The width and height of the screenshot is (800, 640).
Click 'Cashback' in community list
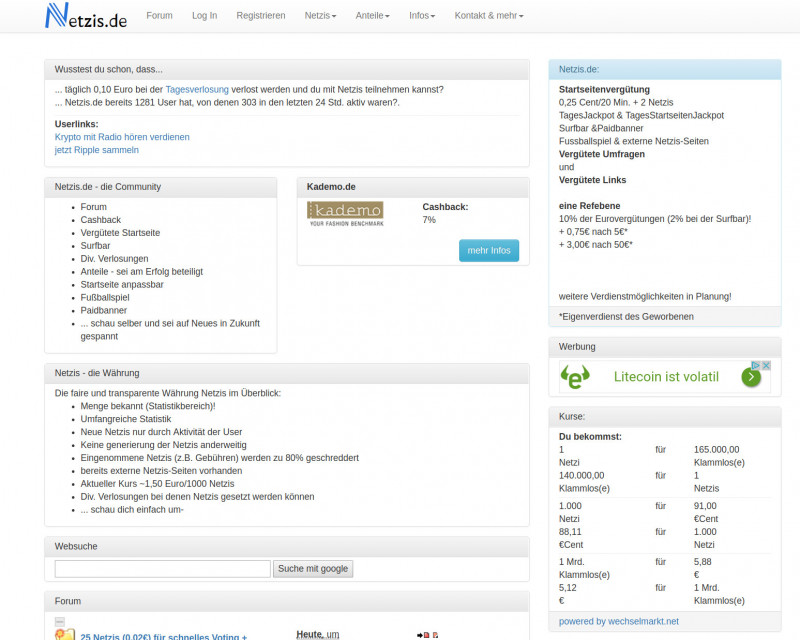point(101,219)
